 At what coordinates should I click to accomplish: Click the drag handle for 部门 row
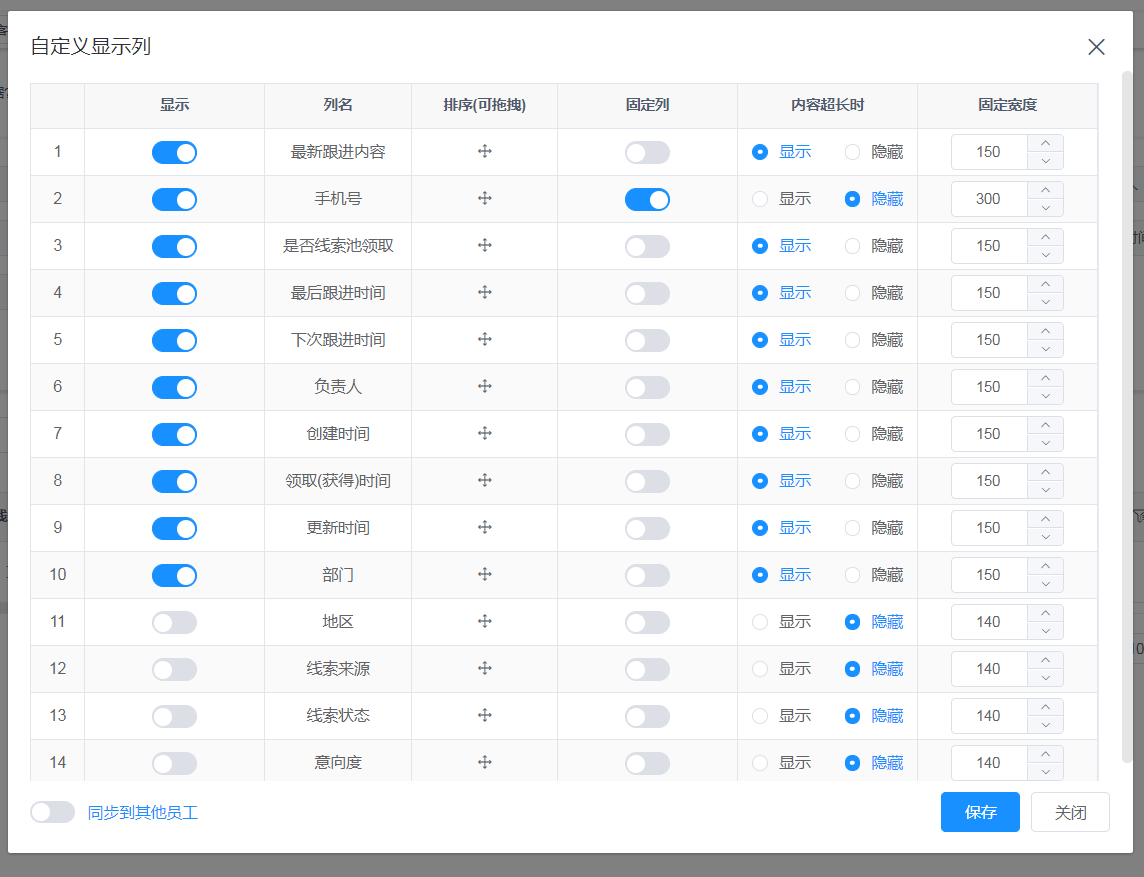(x=485, y=575)
